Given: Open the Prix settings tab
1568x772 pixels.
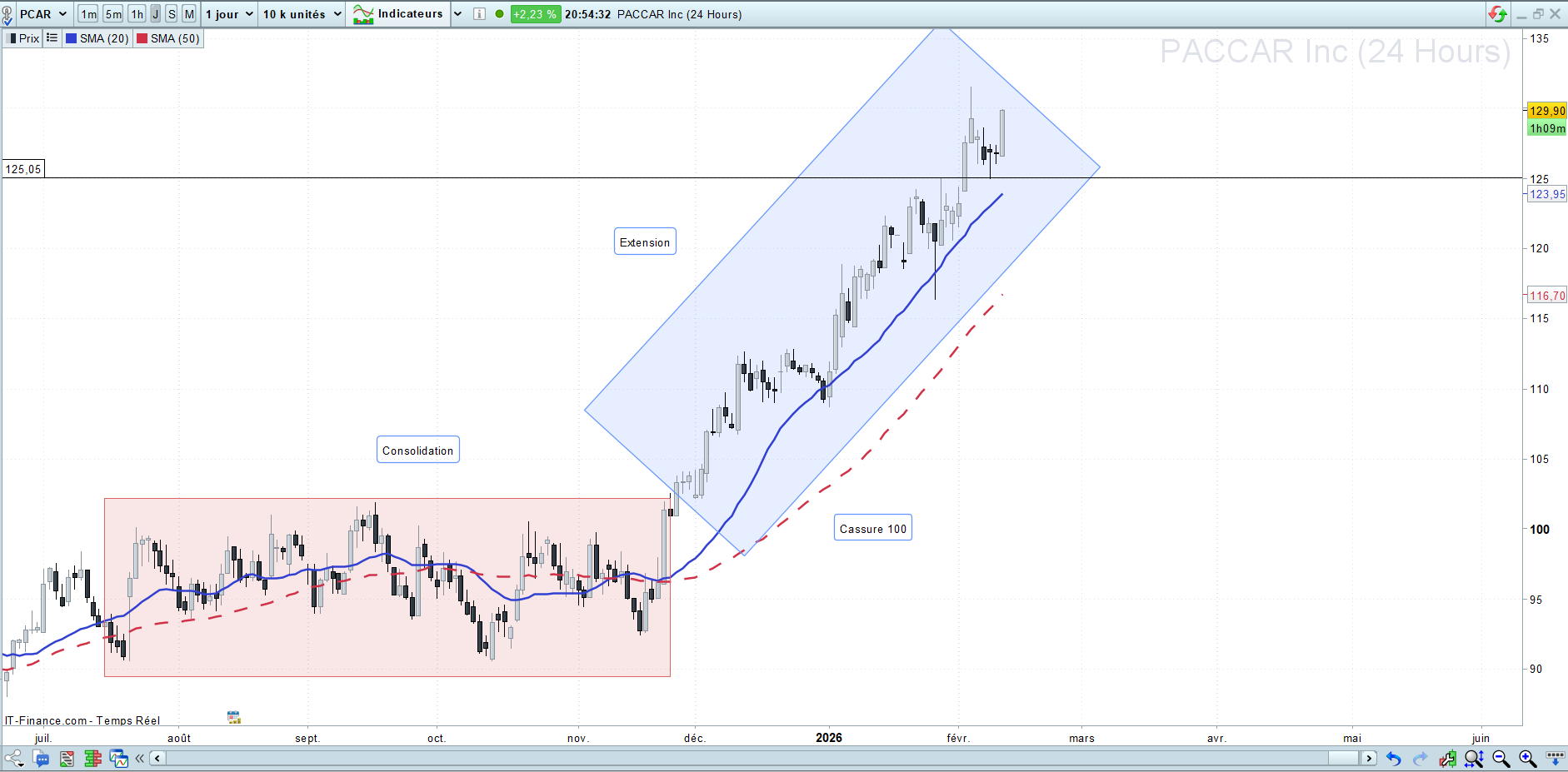Looking at the screenshot, I should click(23, 38).
